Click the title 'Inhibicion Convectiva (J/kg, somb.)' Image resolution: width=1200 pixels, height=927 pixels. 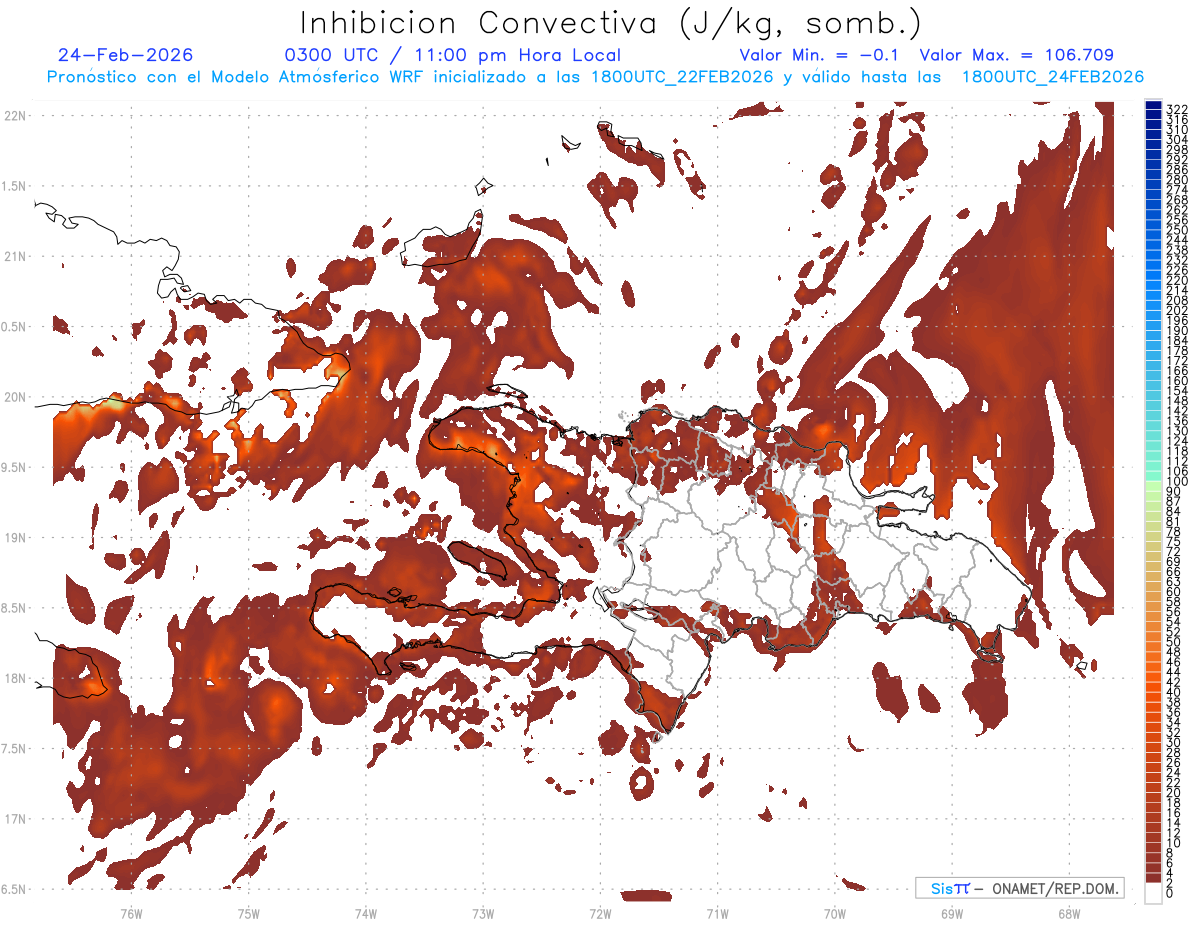coord(611,24)
